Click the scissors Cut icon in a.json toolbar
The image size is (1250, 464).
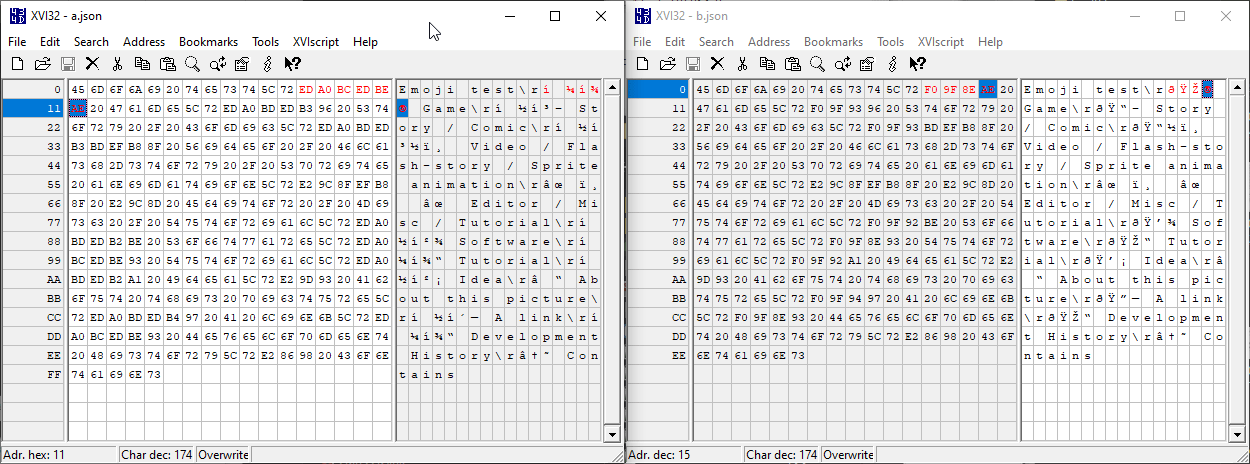pyautogui.click(x=117, y=64)
